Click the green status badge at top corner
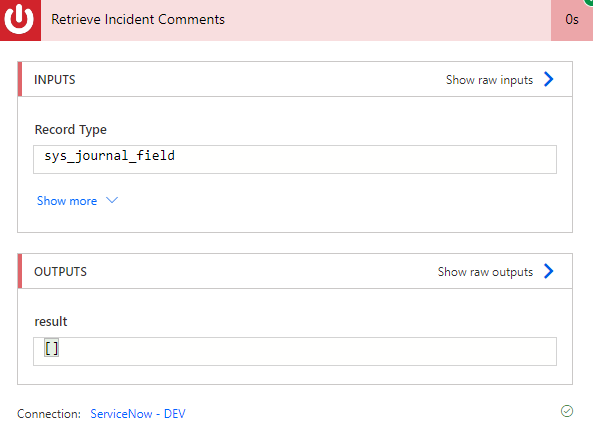The image size is (593, 441). pyautogui.click(x=588, y=3)
